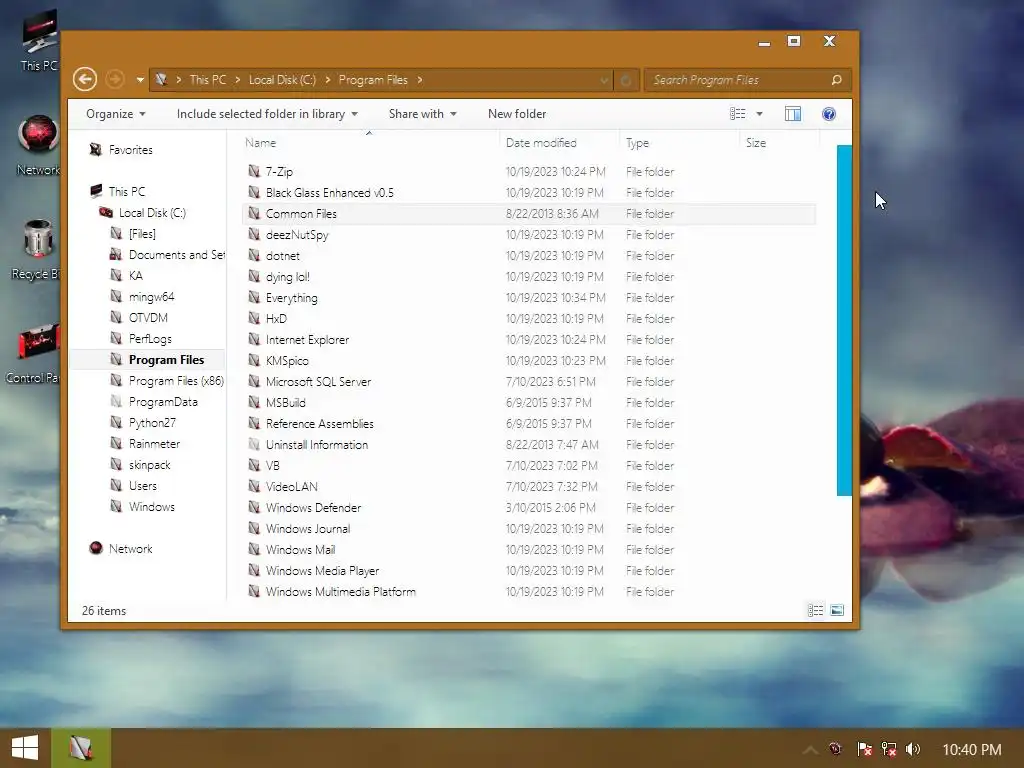Select the MSBuild folder name
Viewport: 1024px width, 768px height.
point(285,402)
